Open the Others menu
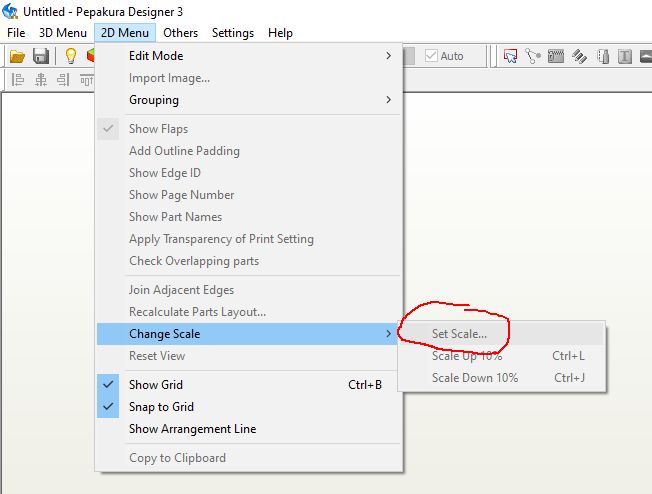 (x=181, y=33)
